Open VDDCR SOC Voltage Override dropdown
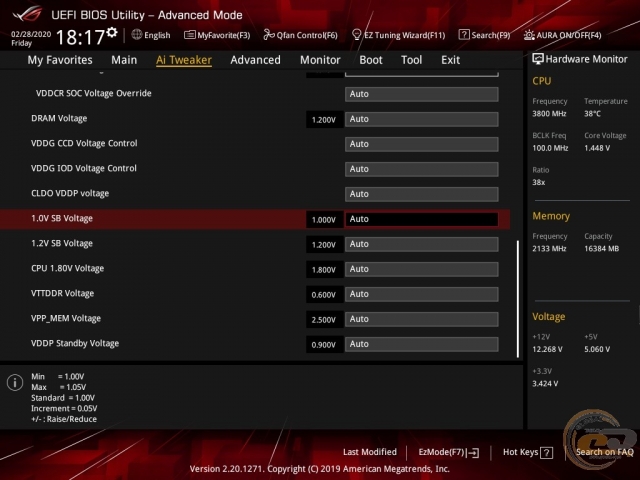This screenshot has width=640, height=480. pos(422,94)
